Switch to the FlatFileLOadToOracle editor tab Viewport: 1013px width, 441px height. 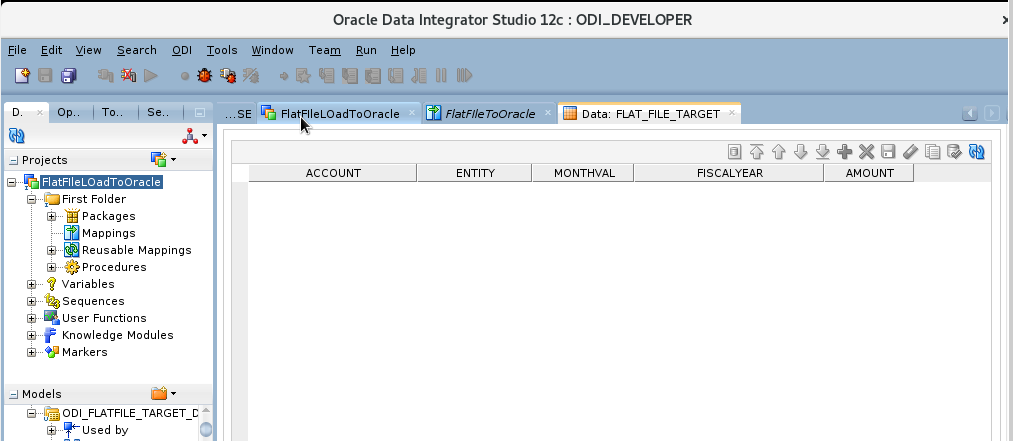tap(340, 114)
